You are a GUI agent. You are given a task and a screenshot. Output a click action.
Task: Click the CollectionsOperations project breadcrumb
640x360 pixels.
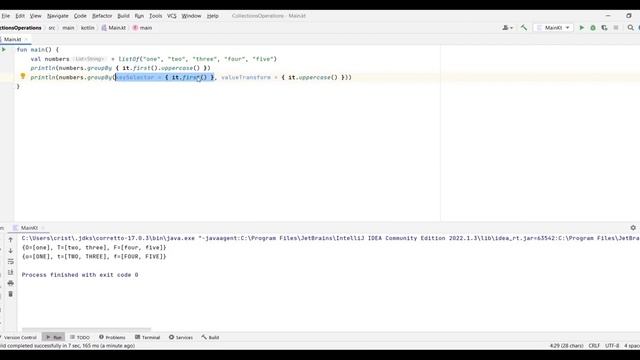tap(20, 28)
